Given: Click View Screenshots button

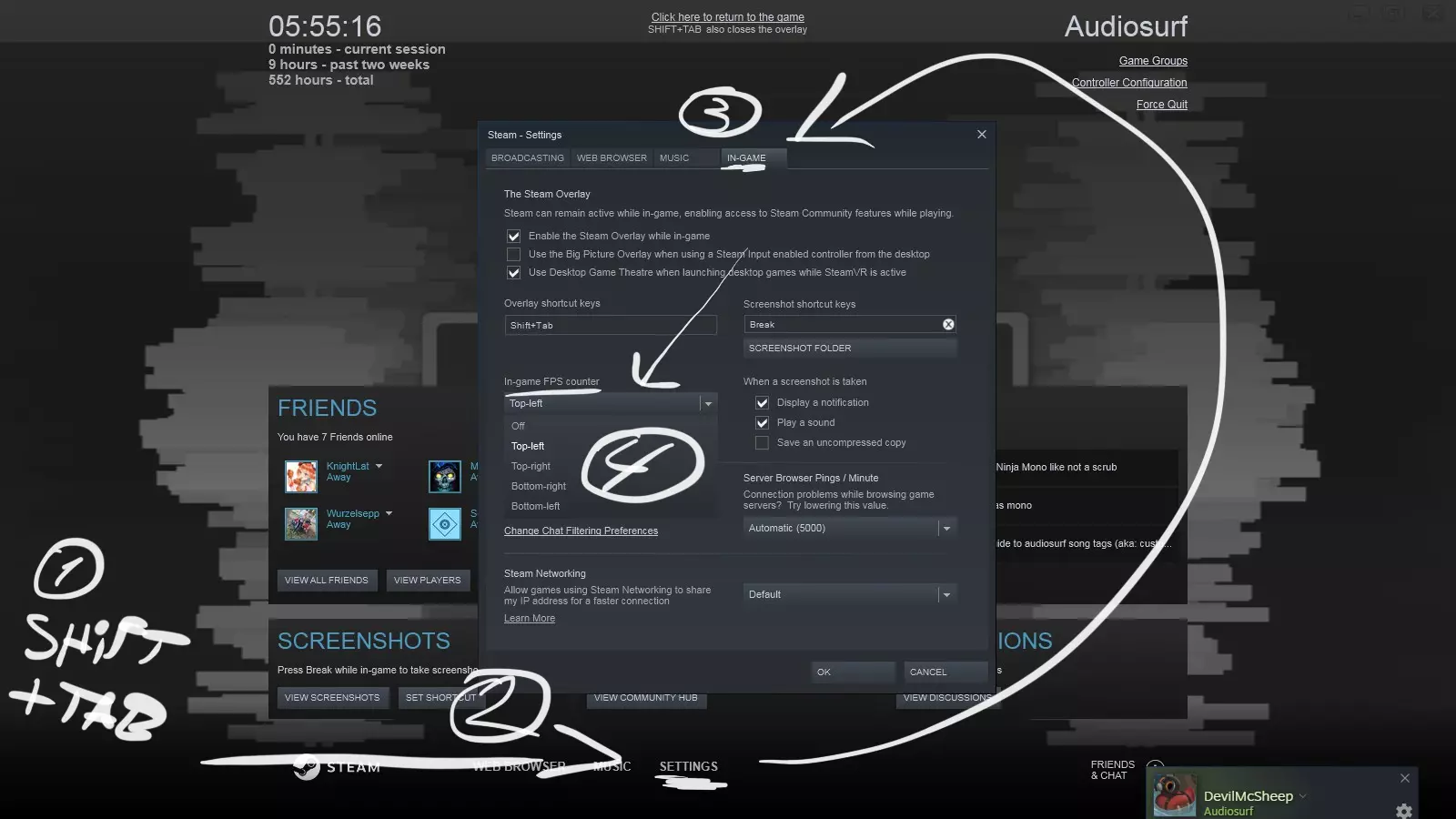Looking at the screenshot, I should pyautogui.click(x=332, y=698).
